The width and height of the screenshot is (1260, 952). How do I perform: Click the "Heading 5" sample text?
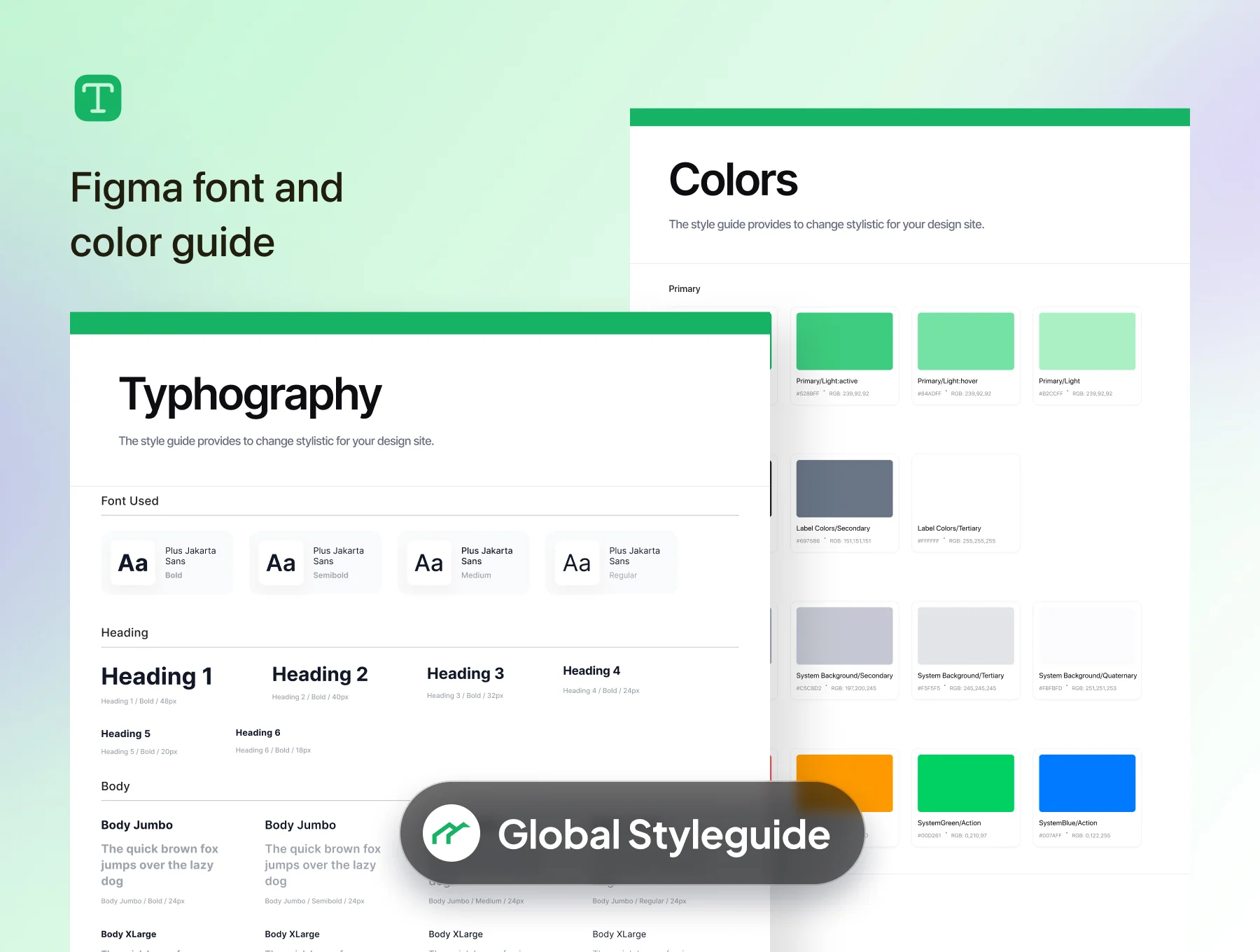[x=125, y=734]
